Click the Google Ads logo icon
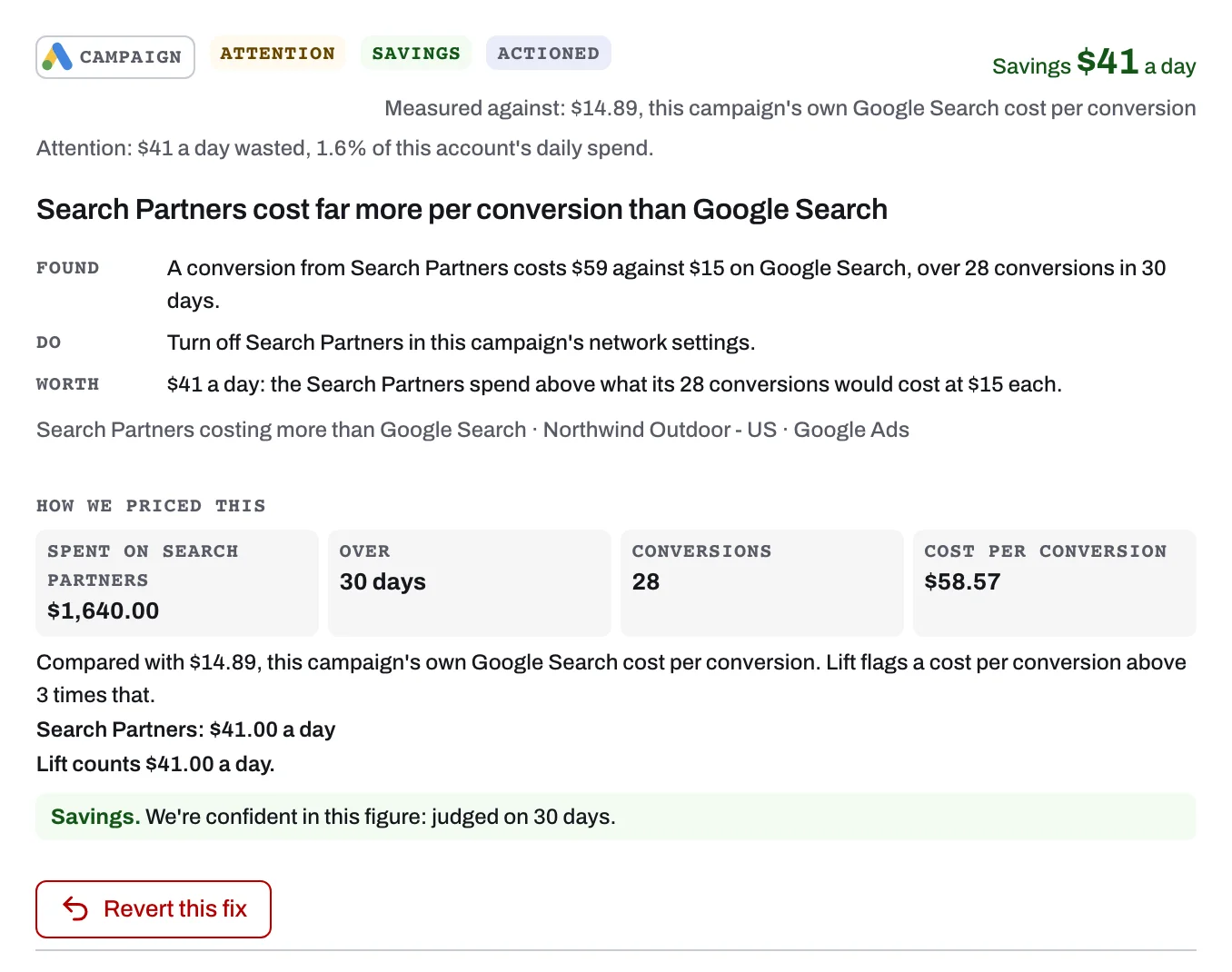 (57, 57)
